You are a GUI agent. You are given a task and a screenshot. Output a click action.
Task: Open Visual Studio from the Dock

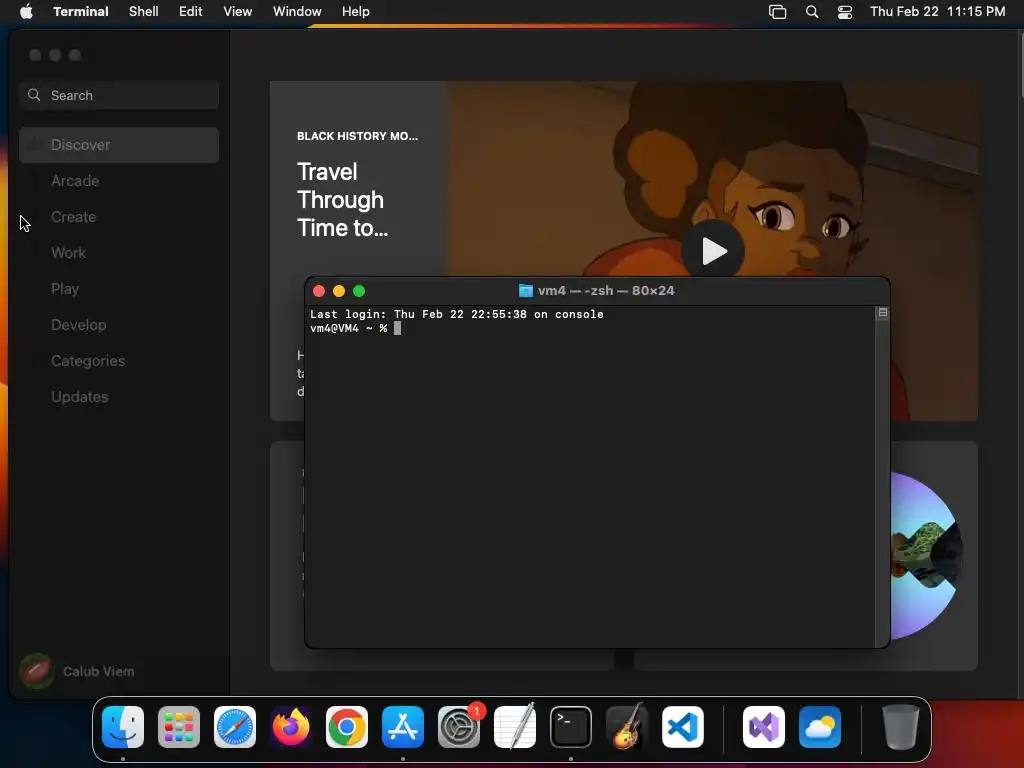pos(764,727)
